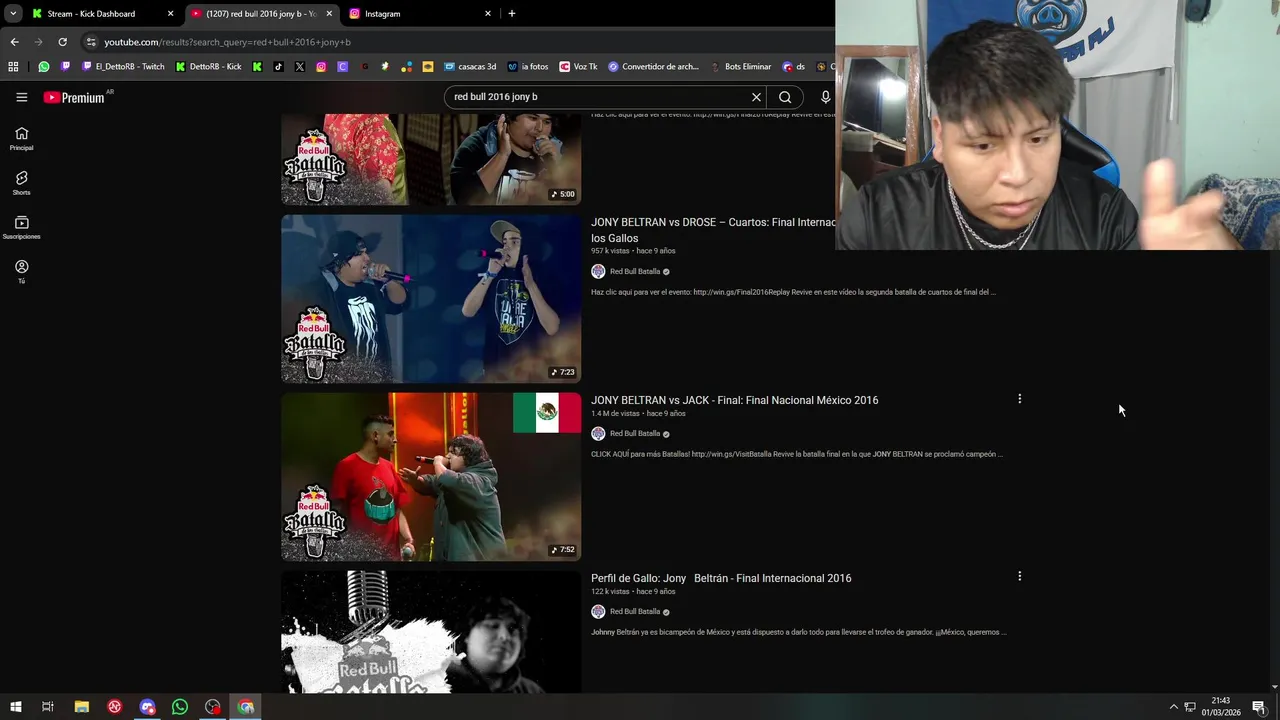Start voice search with microphone icon
The width and height of the screenshot is (1280, 720).
pos(825,97)
